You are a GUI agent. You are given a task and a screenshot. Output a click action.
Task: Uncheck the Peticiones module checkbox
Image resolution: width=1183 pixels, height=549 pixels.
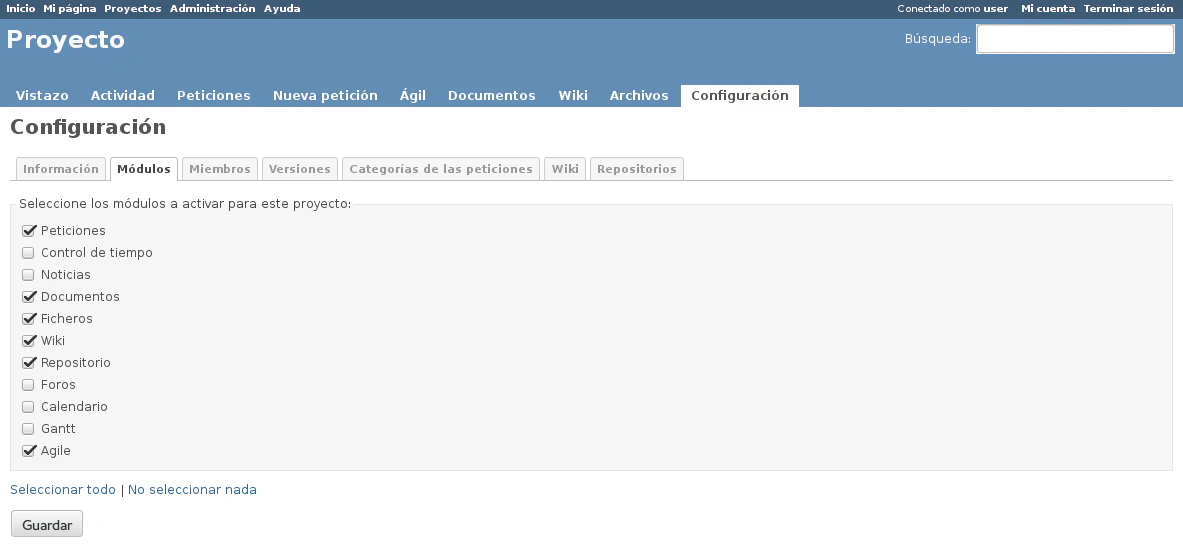pos(29,231)
